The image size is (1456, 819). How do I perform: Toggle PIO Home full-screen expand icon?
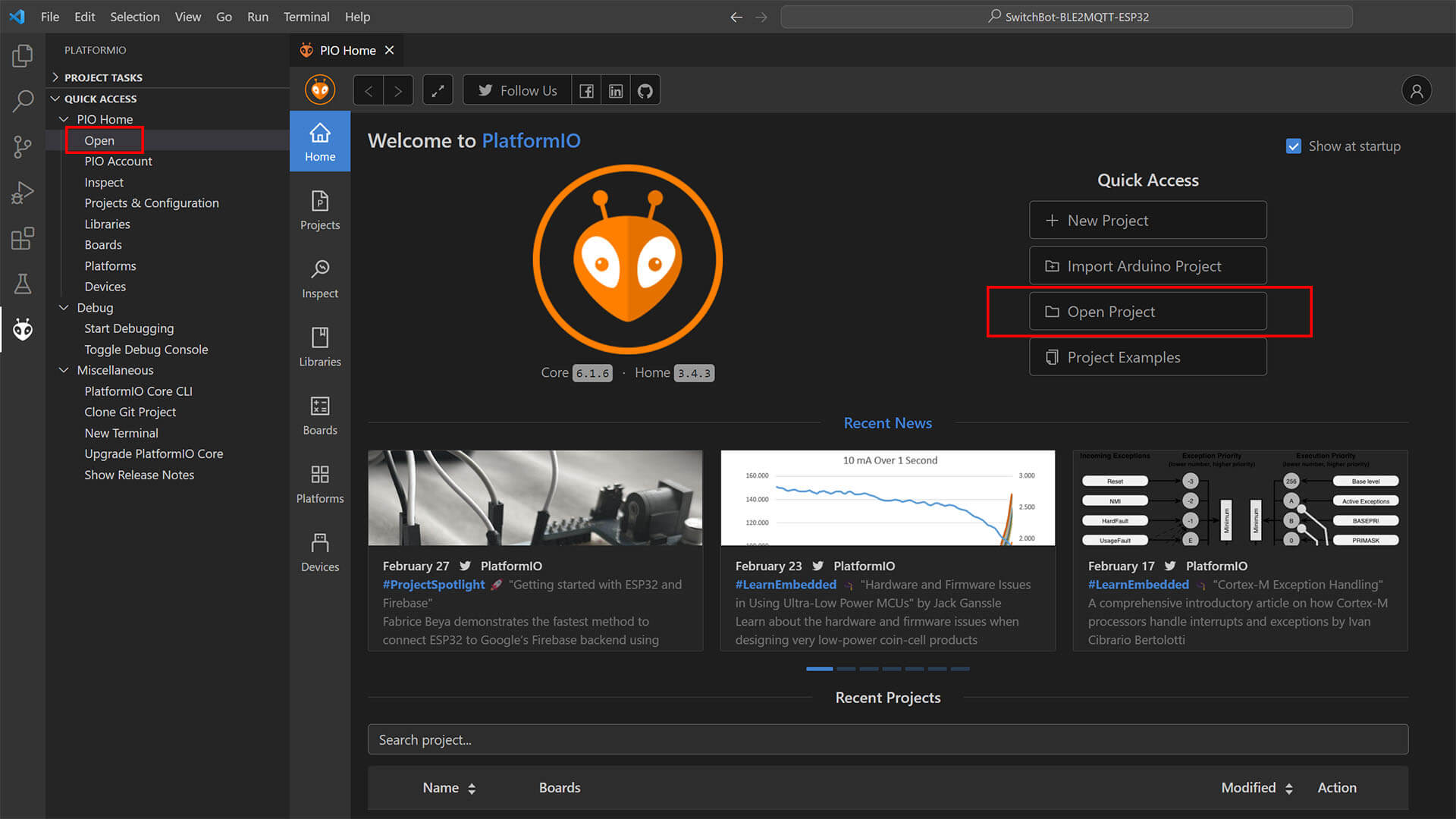coord(438,91)
